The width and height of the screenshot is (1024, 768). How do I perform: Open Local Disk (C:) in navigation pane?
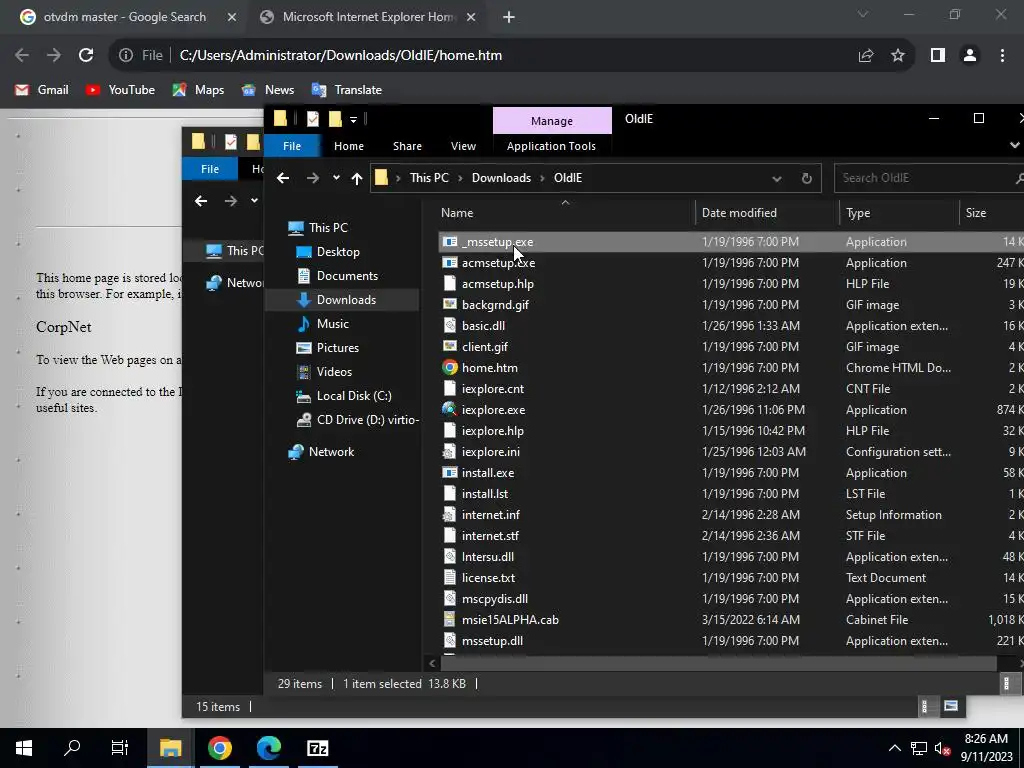click(354, 396)
